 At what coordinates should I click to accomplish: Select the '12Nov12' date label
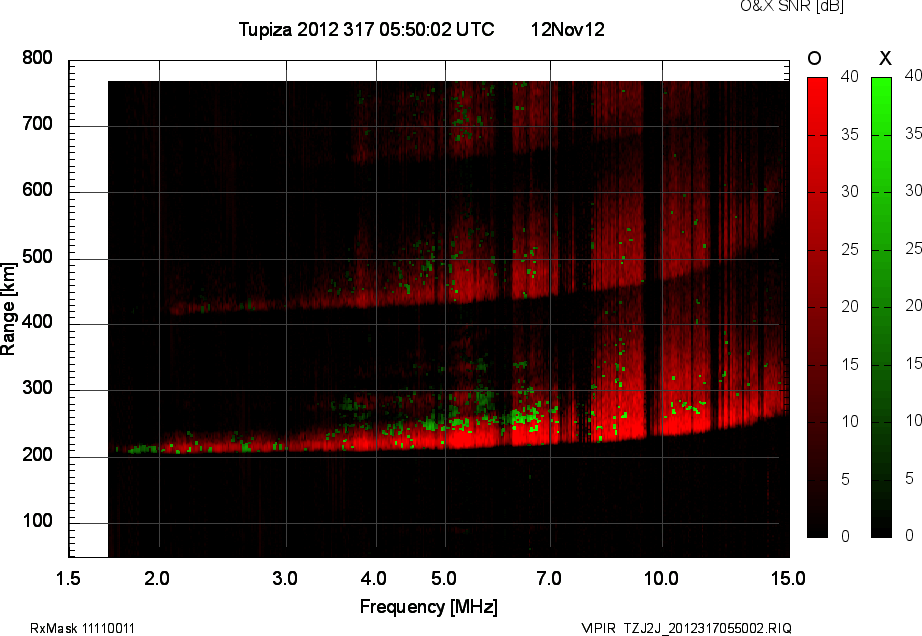pyautogui.click(x=567, y=30)
